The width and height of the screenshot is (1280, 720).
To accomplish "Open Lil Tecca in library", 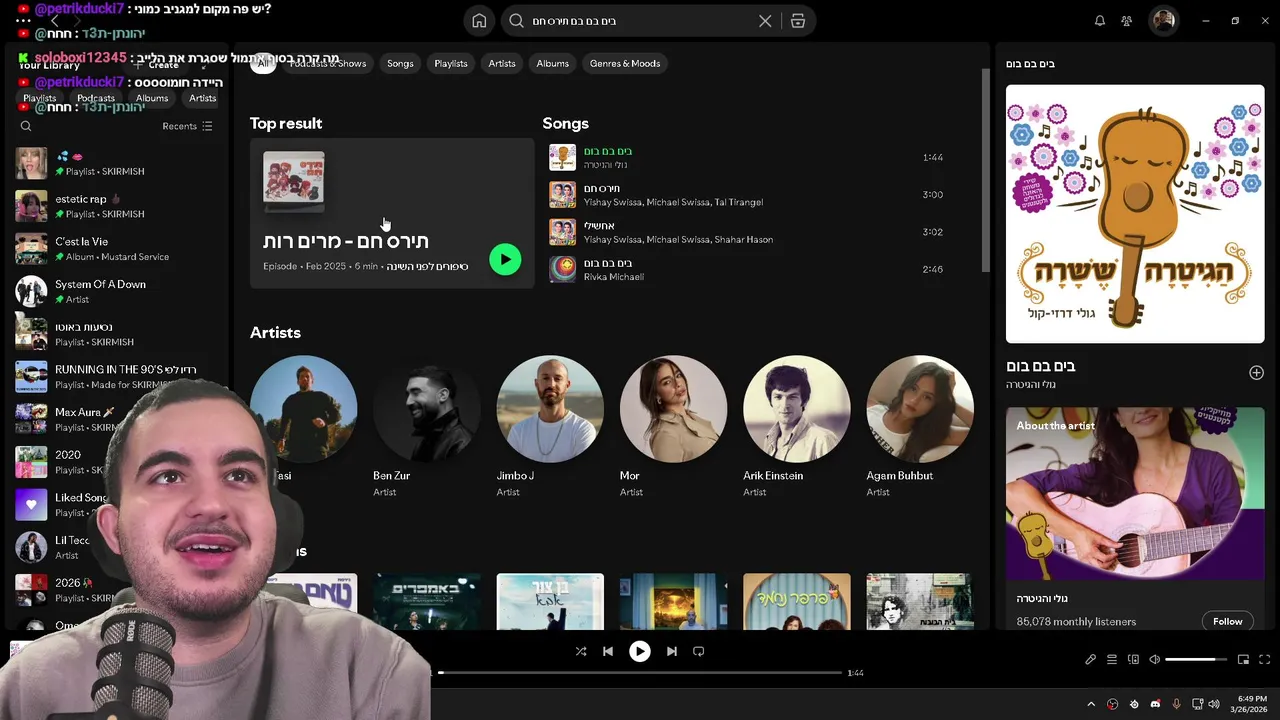I will [60, 547].
